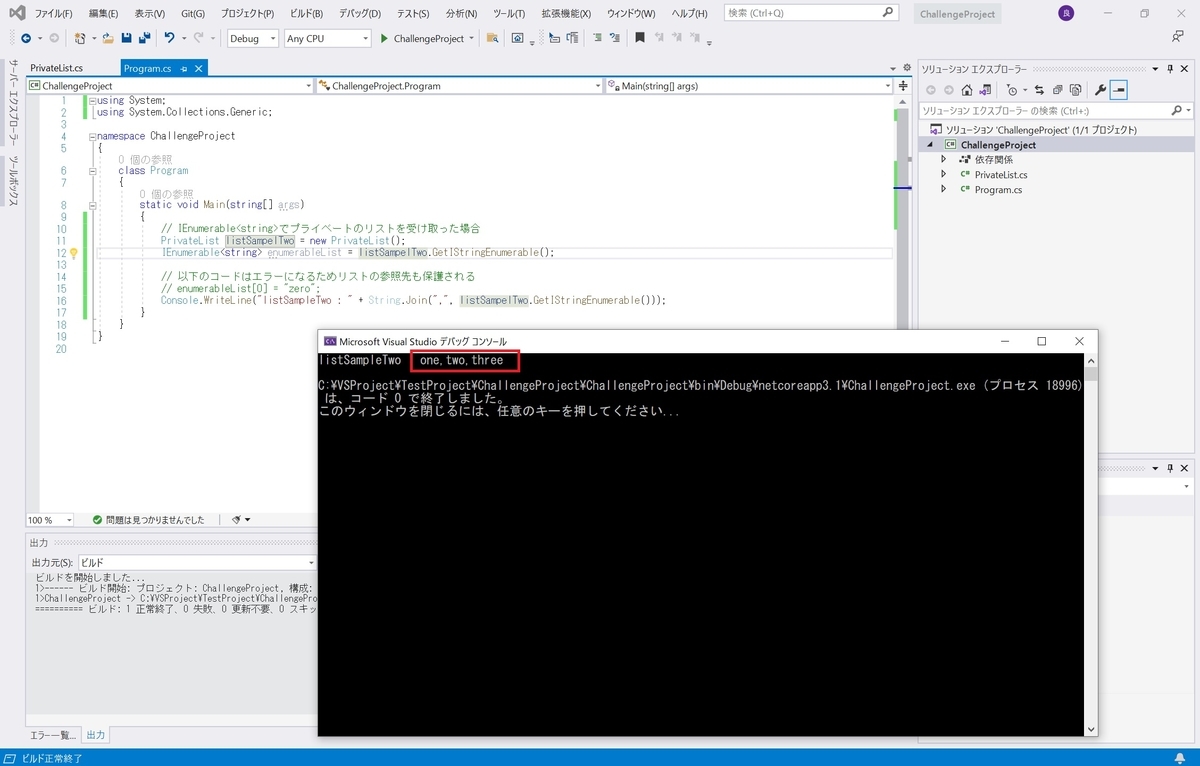Click Collapse All icon in Solution Explorer
This screenshot has height=766, width=1200.
1058,90
